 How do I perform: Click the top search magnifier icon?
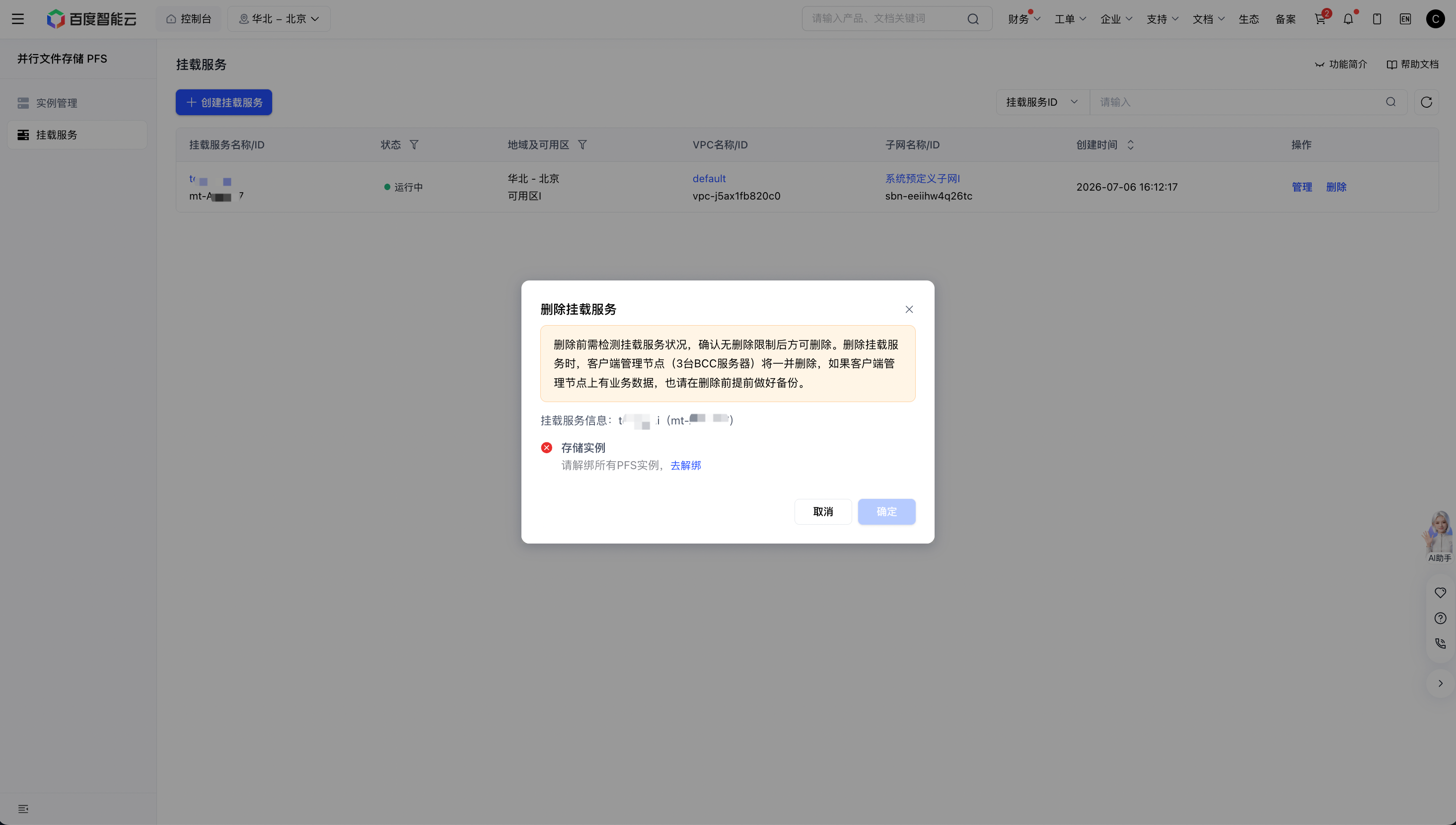pos(973,19)
